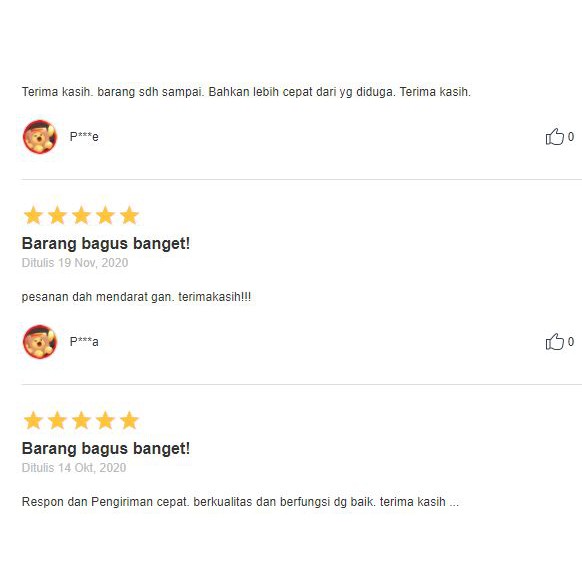Click the review title above Ditulis 19 Nov, 2020

click(106, 244)
